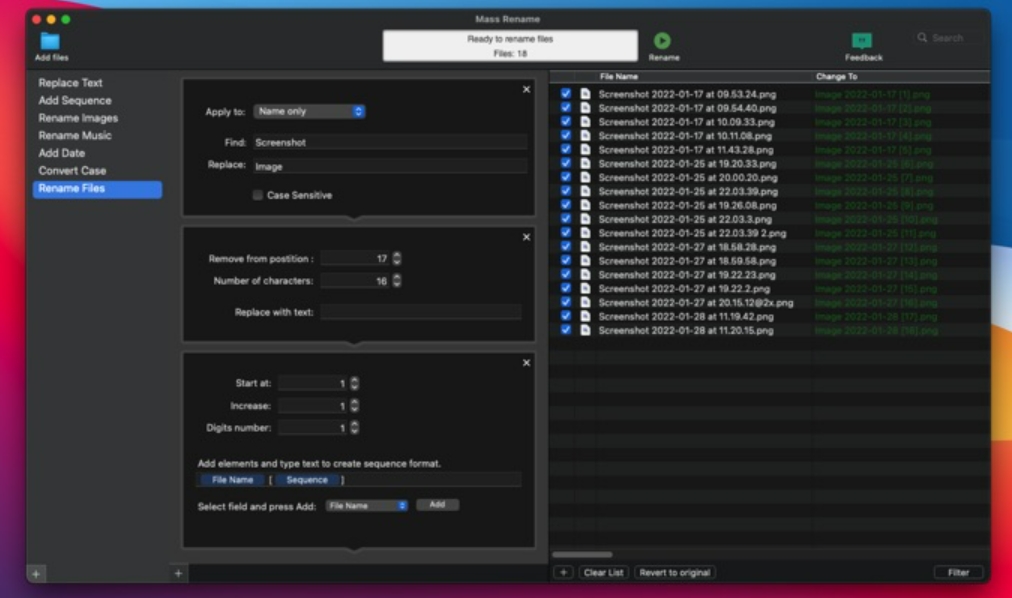This screenshot has width=1012, height=598.
Task: Uncheck Screenshot 2022-01-17 at 09.54.40.png
Action: point(565,108)
